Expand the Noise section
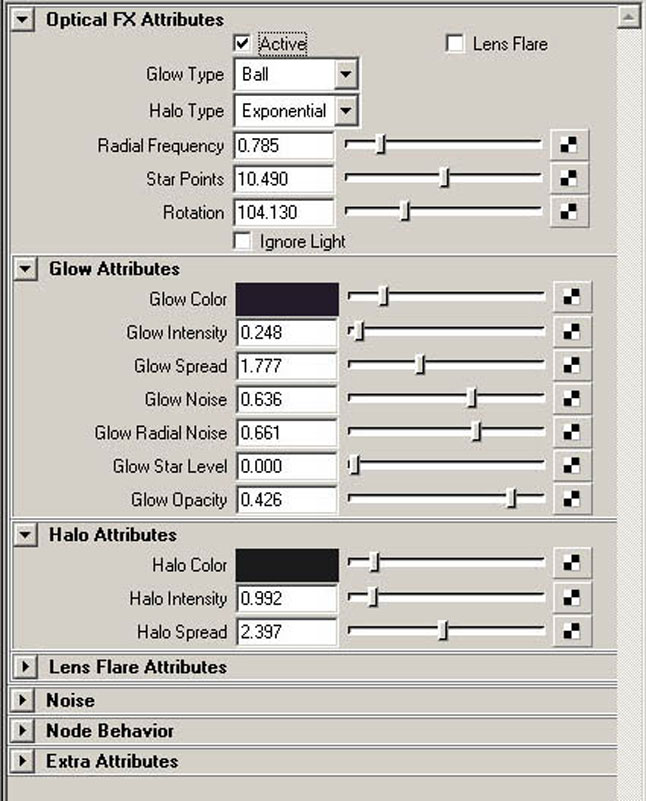 pos(22,700)
